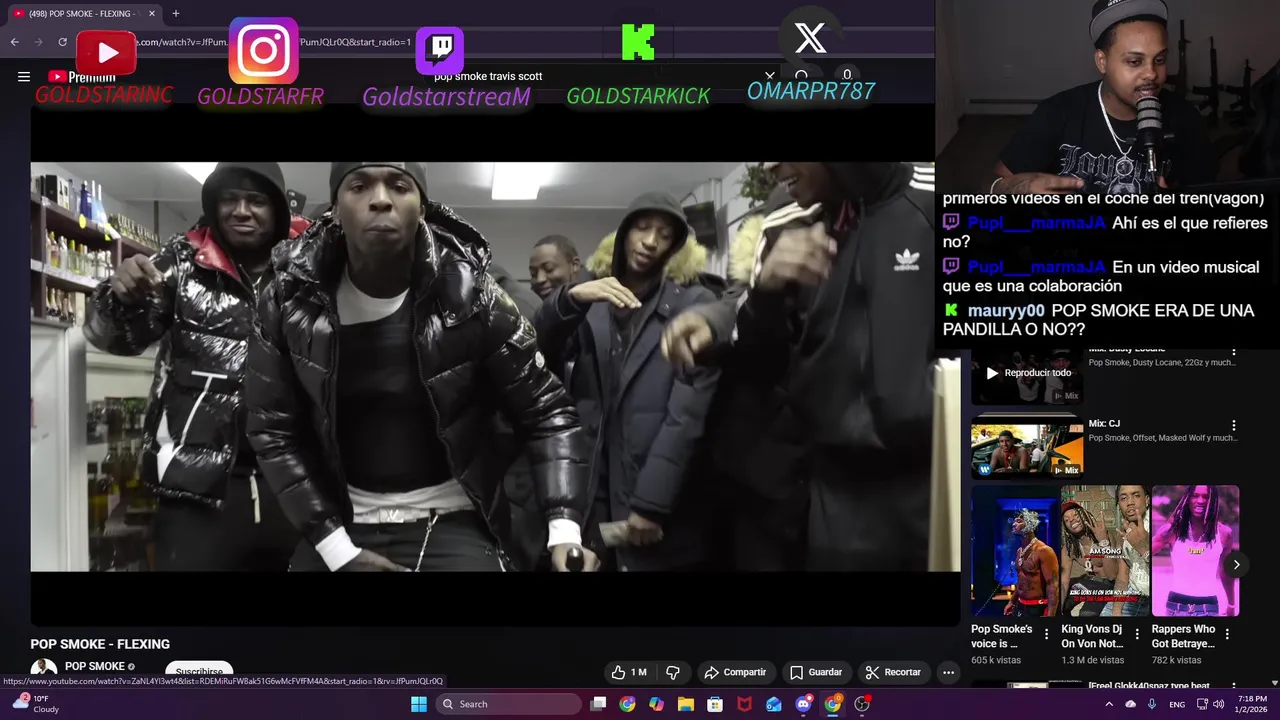Go back with the browser back arrow
The width and height of the screenshot is (1280, 720).
pyautogui.click(x=14, y=42)
